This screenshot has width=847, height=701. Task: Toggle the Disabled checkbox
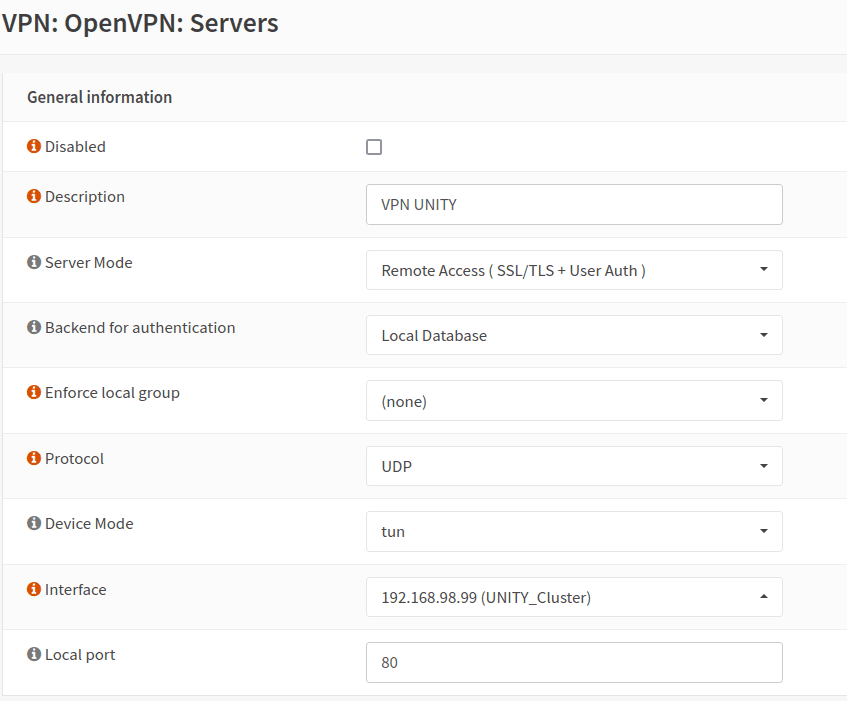374,147
